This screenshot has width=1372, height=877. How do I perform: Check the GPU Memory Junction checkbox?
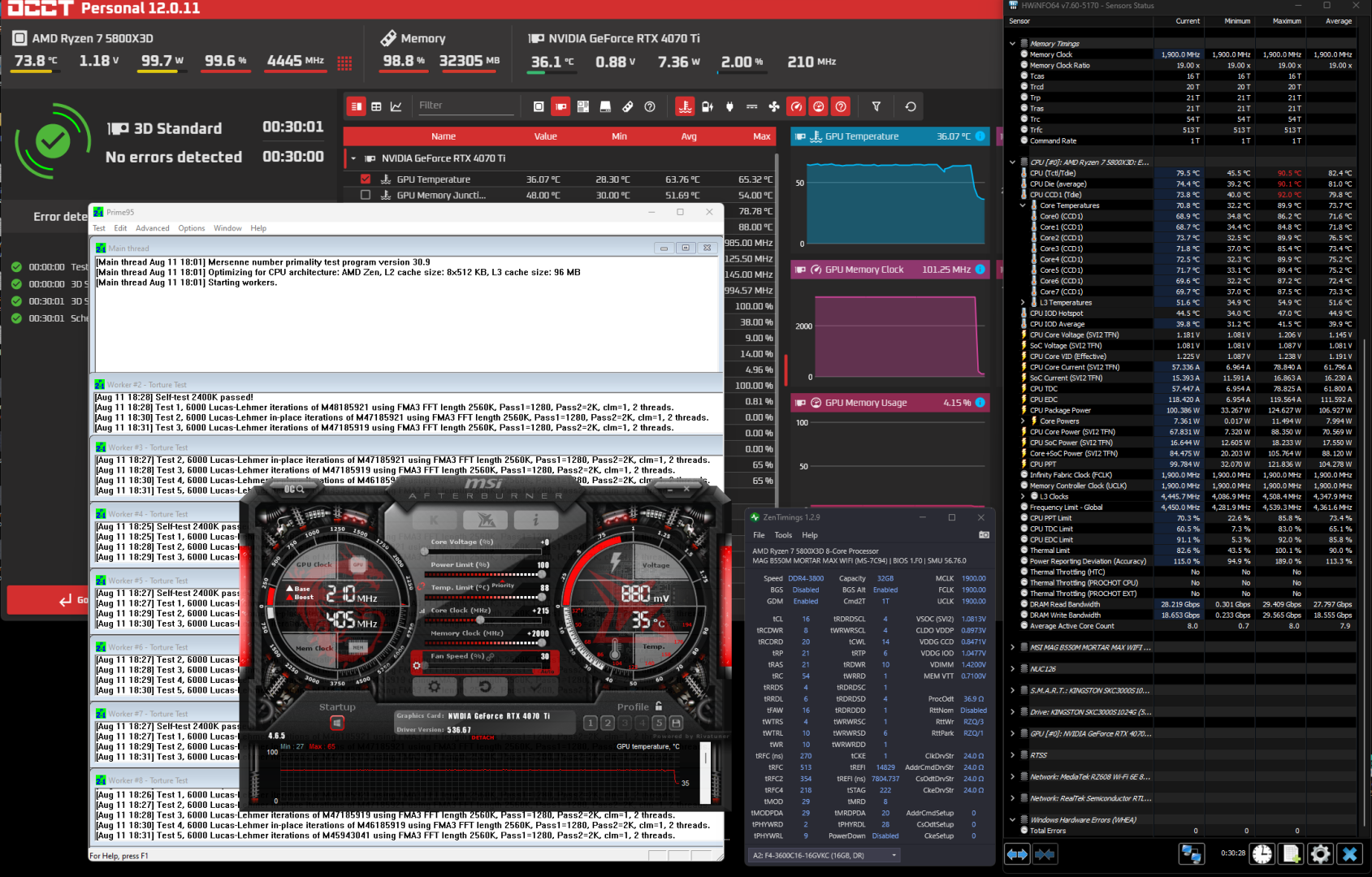pos(366,195)
